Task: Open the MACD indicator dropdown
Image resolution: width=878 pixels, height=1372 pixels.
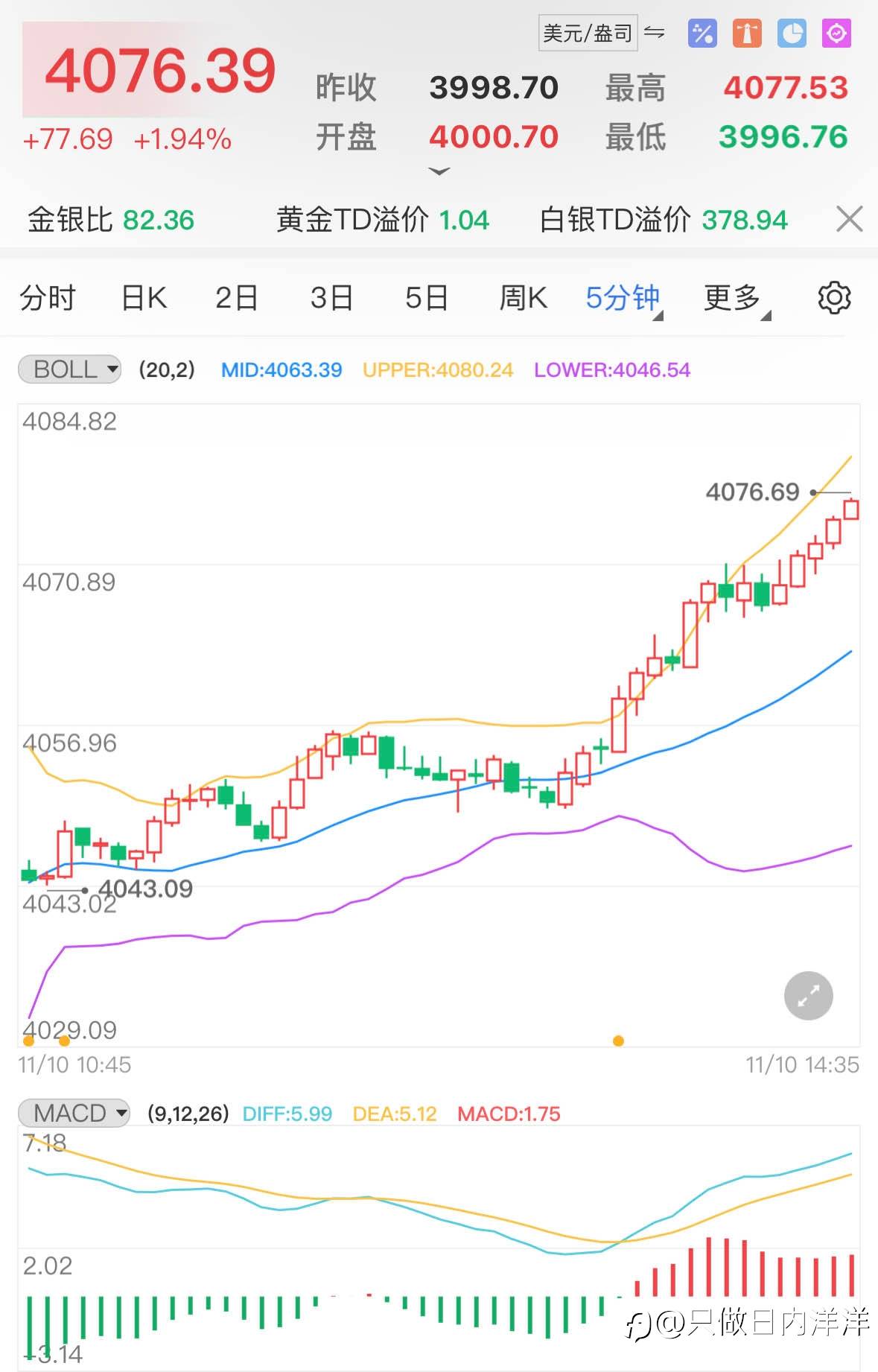Action: [x=74, y=1113]
